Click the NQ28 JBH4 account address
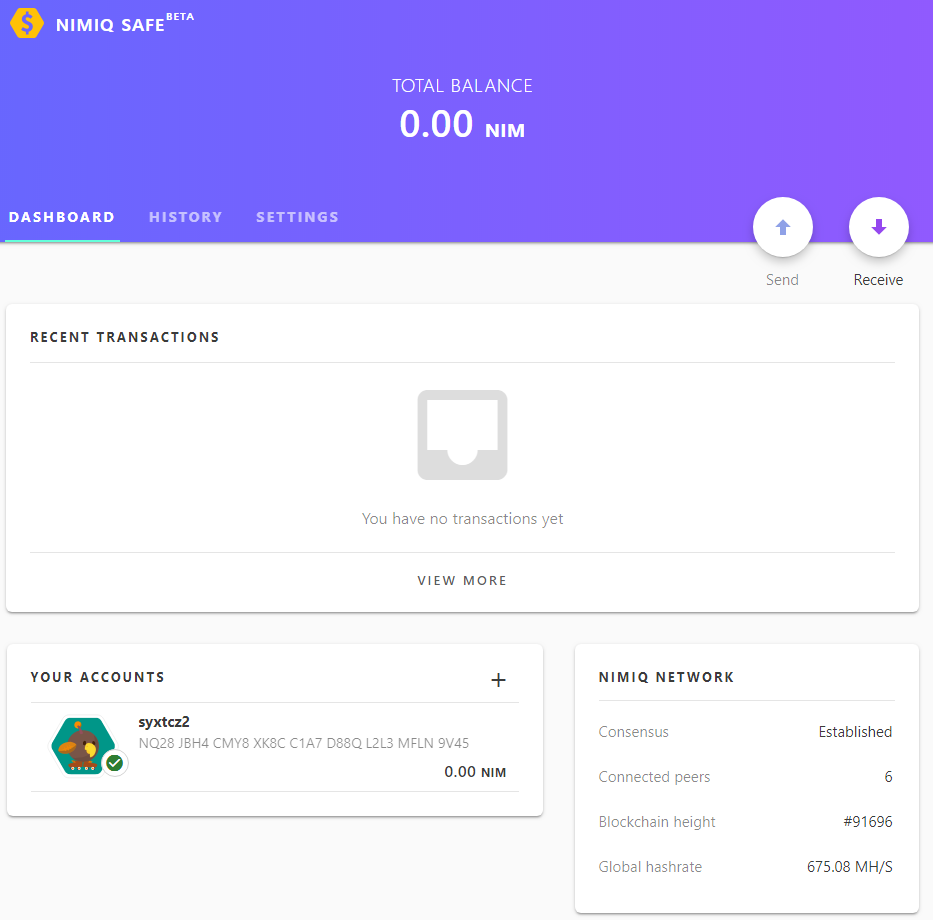This screenshot has height=920, width=933. [303, 743]
